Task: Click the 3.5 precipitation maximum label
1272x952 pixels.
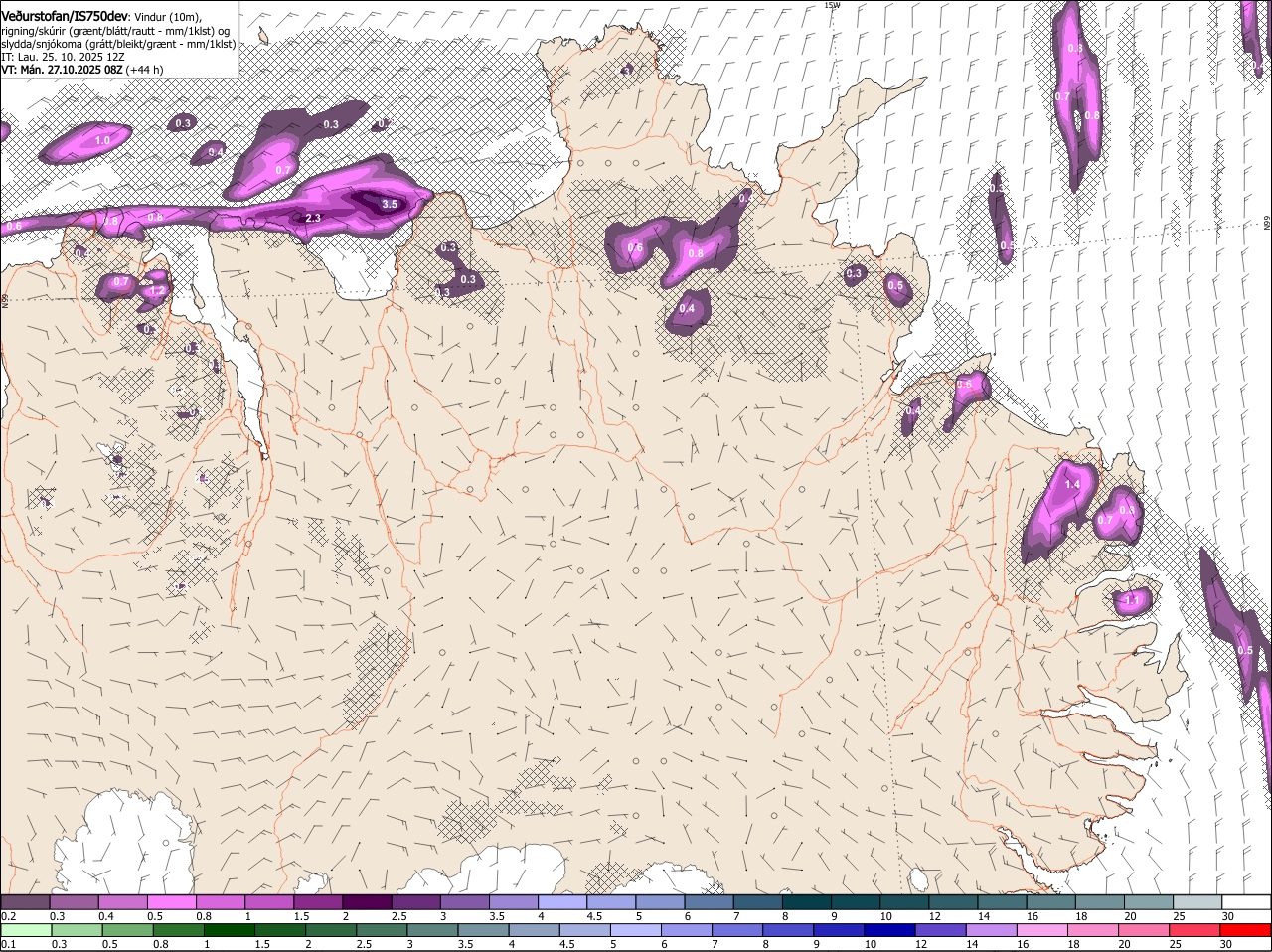Action: [390, 204]
